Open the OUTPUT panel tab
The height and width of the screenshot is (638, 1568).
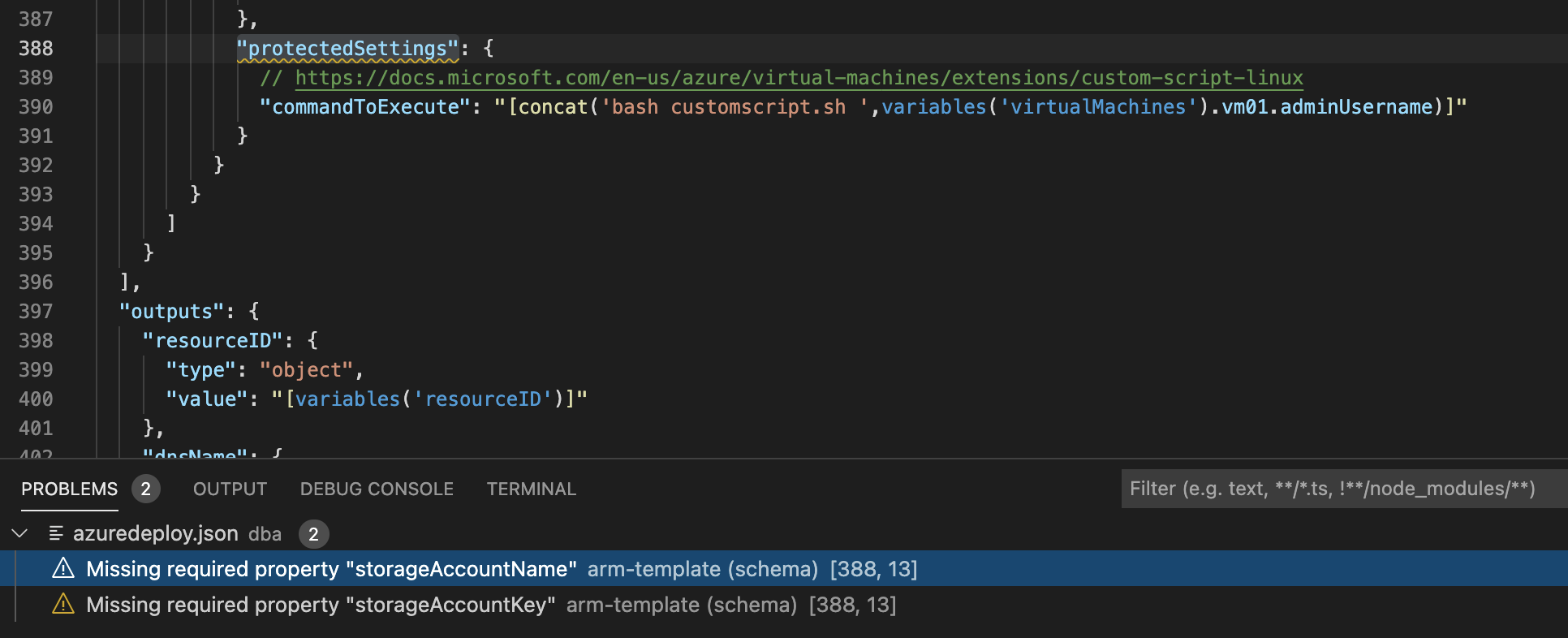(230, 489)
